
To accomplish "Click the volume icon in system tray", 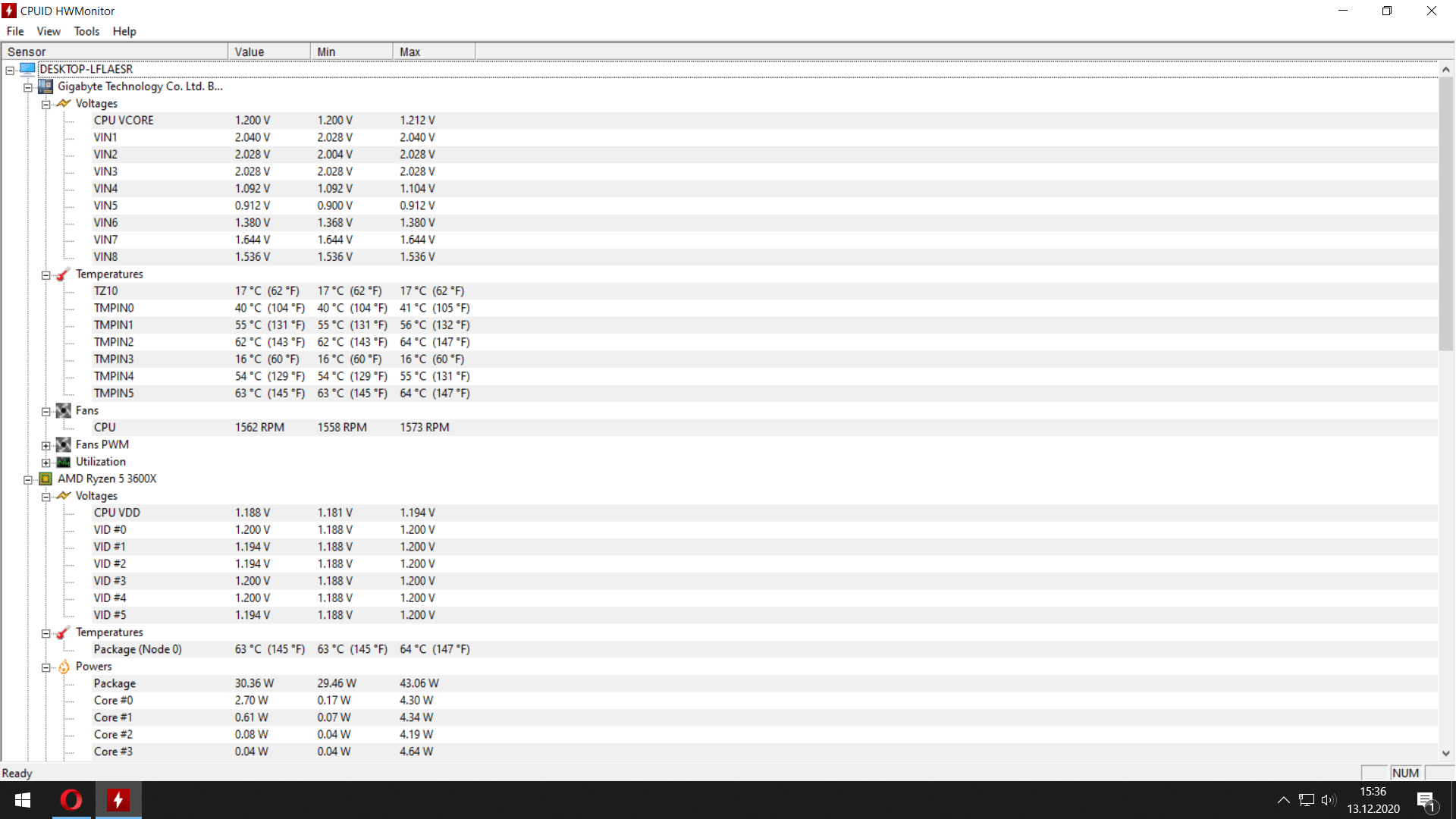I will 1328,800.
